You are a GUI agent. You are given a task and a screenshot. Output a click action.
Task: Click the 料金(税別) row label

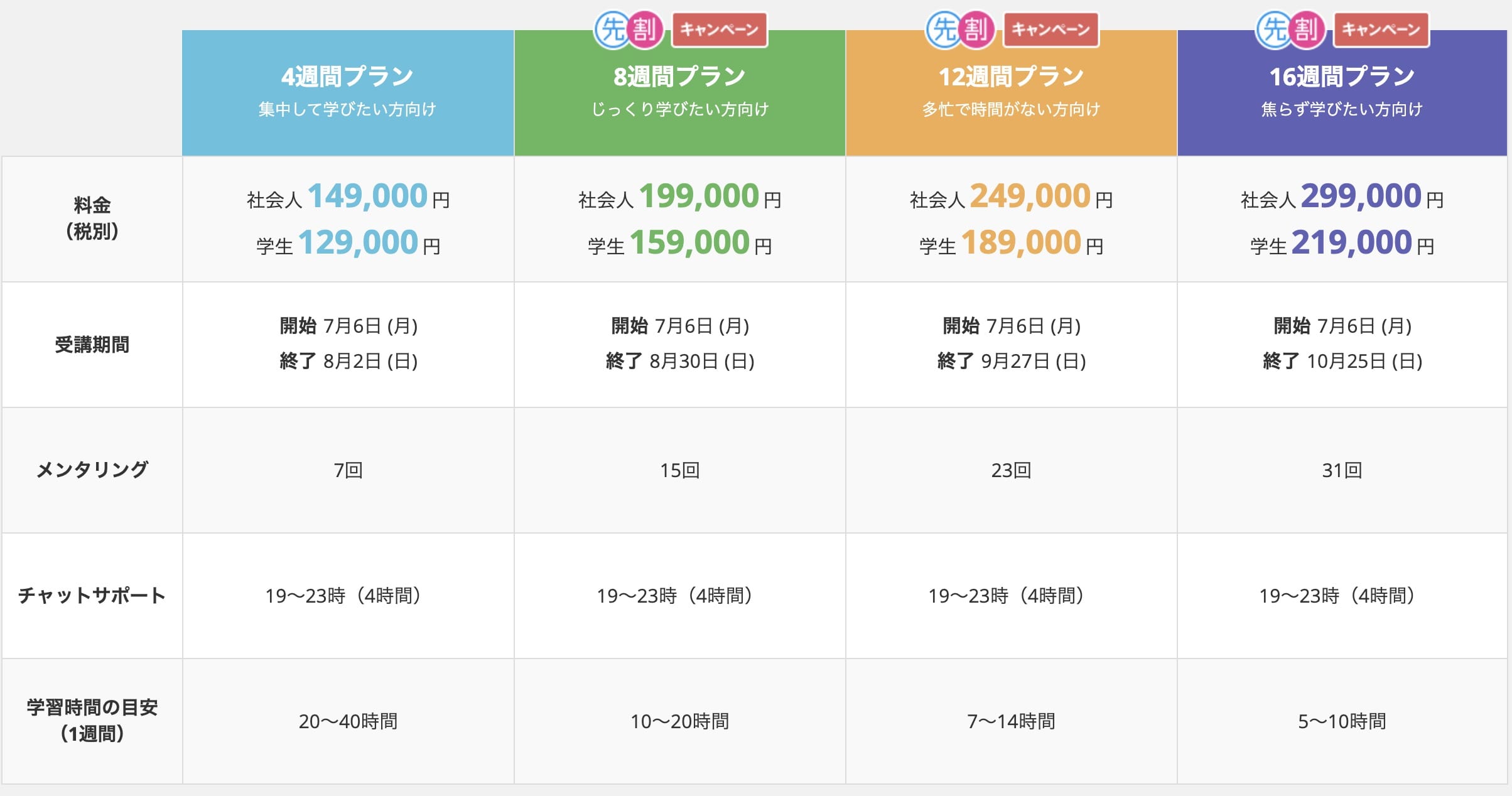point(92,218)
